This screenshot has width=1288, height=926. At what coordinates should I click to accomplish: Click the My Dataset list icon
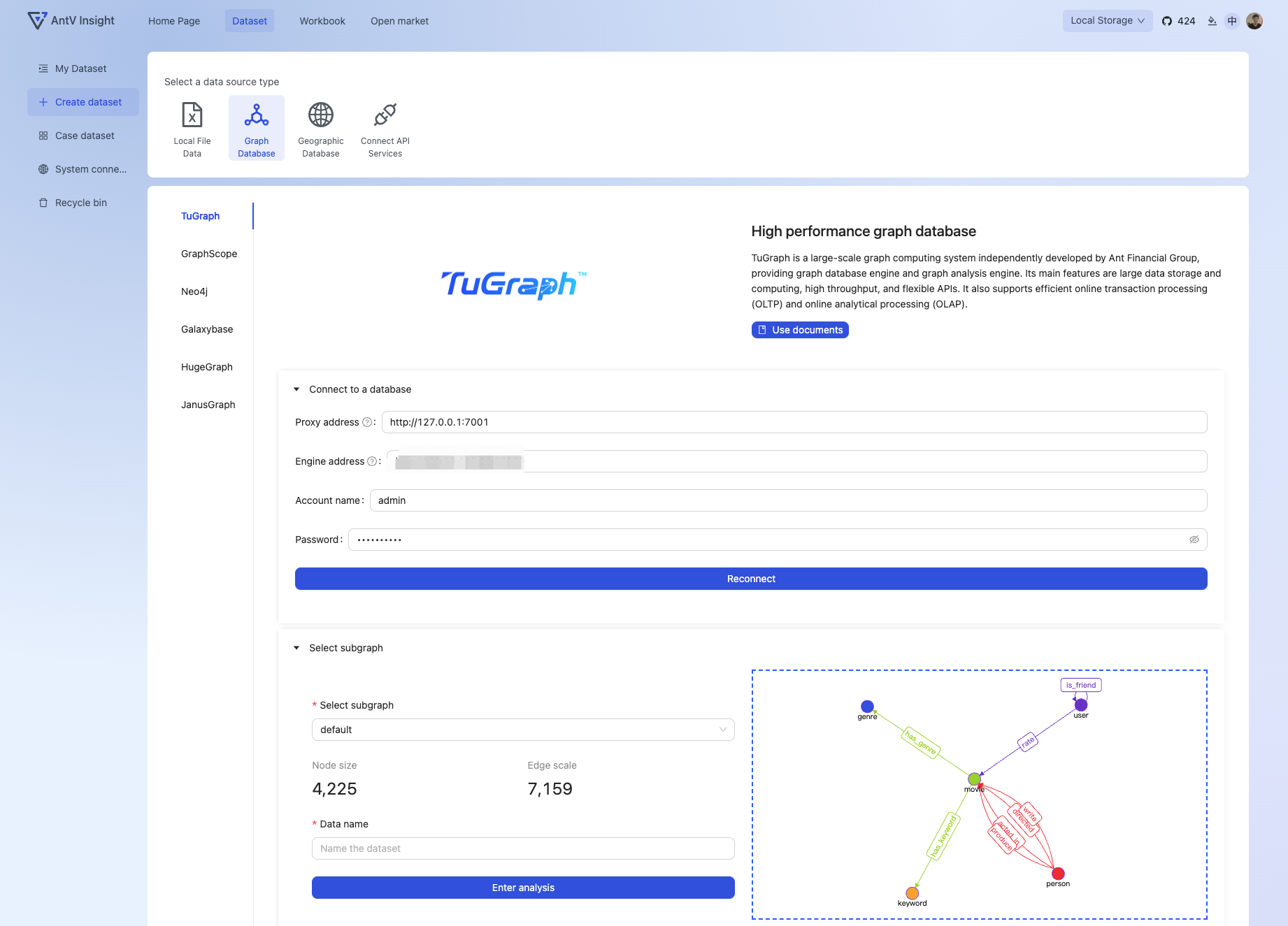43,68
